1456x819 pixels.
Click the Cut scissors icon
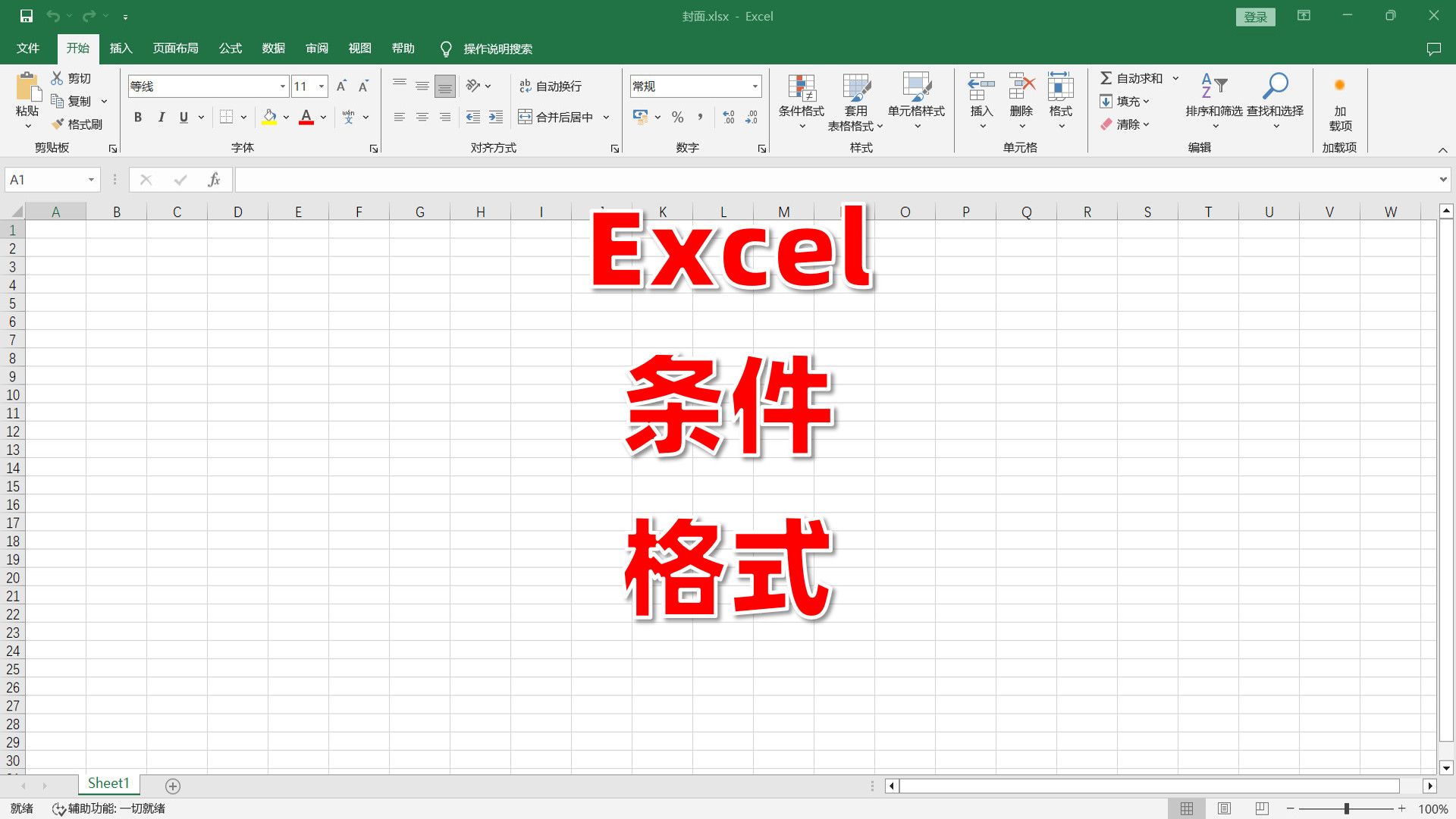(57, 78)
